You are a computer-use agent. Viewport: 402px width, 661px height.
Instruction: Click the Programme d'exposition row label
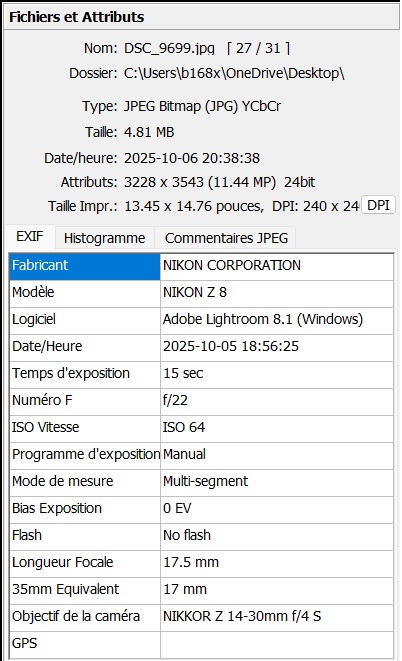point(85,454)
